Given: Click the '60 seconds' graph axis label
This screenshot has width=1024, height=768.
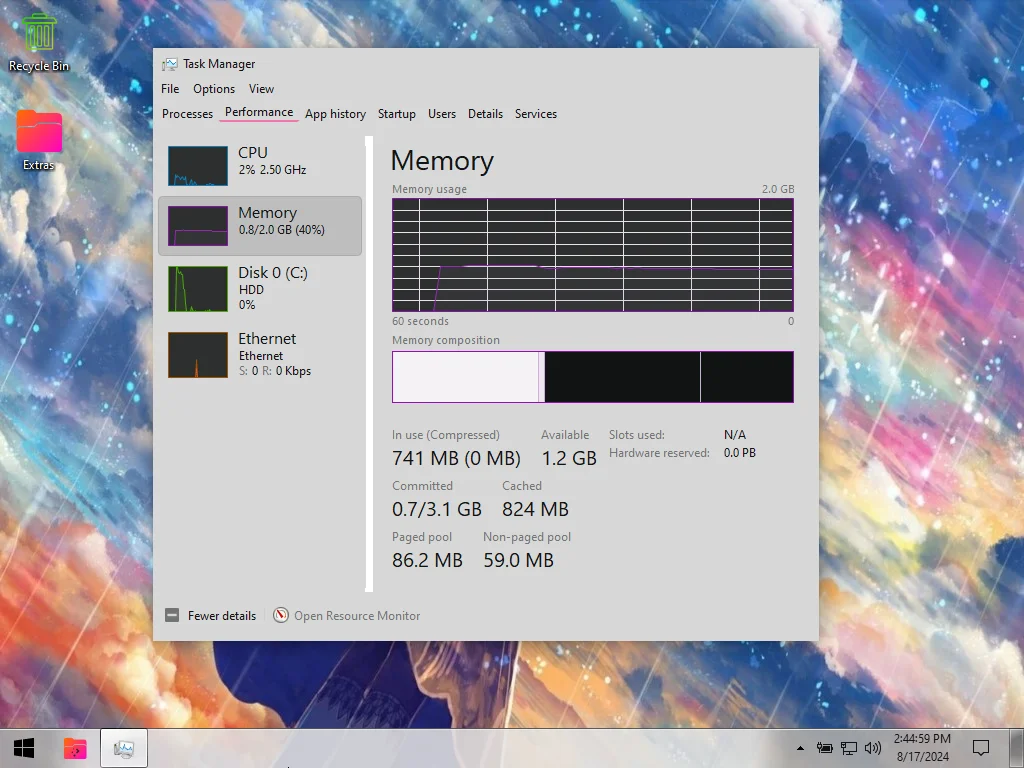Looking at the screenshot, I should (421, 321).
